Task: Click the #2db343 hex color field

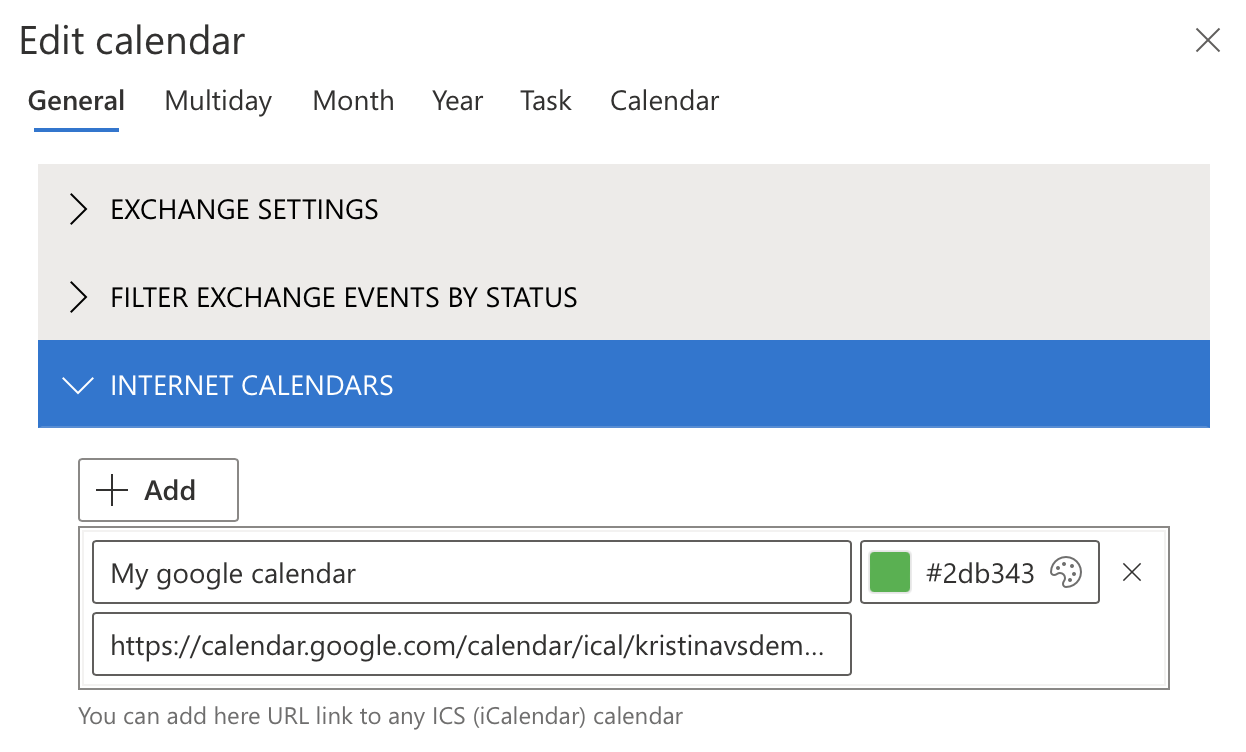Action: 980,573
